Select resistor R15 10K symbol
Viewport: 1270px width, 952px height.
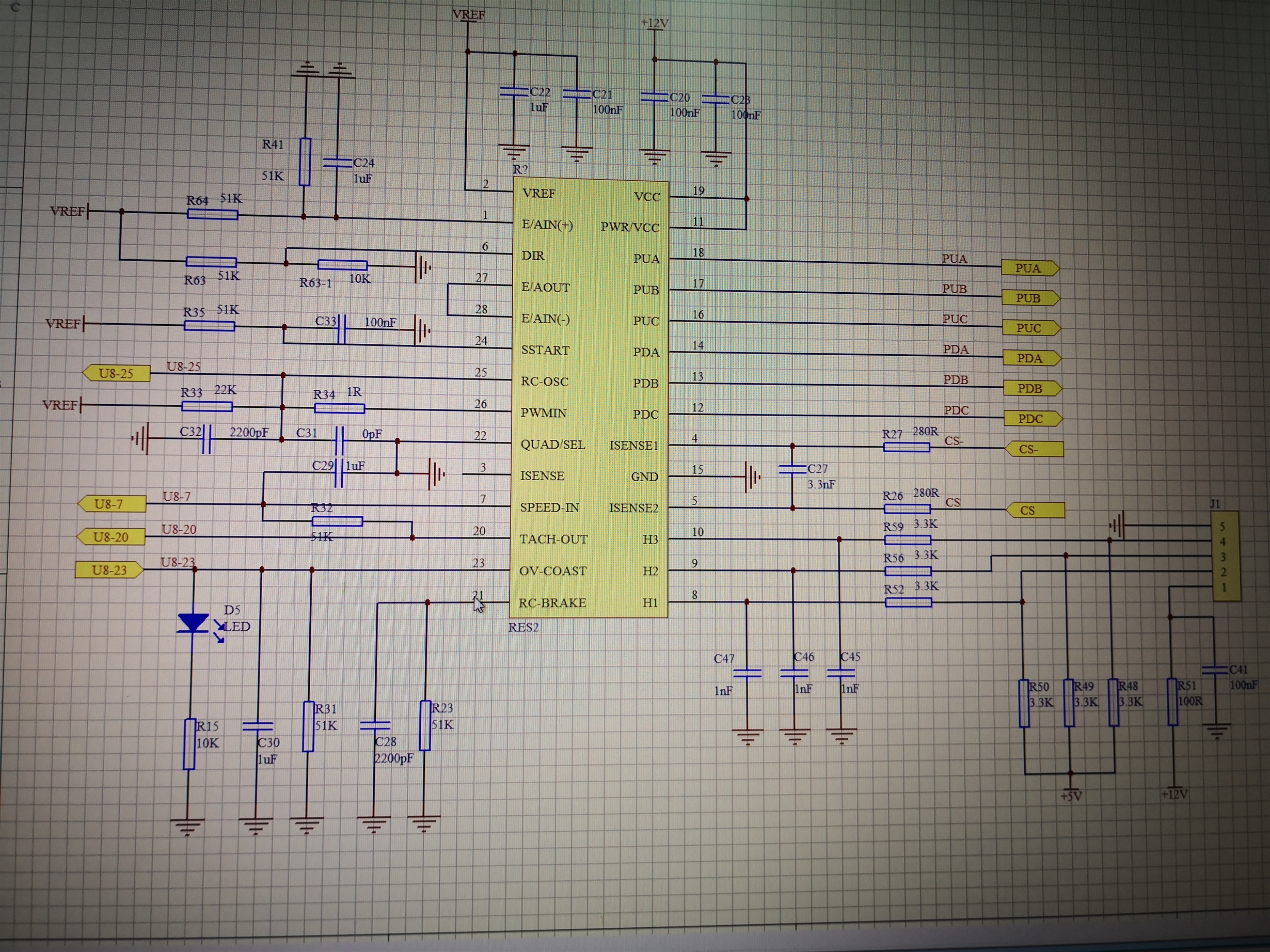click(x=189, y=743)
